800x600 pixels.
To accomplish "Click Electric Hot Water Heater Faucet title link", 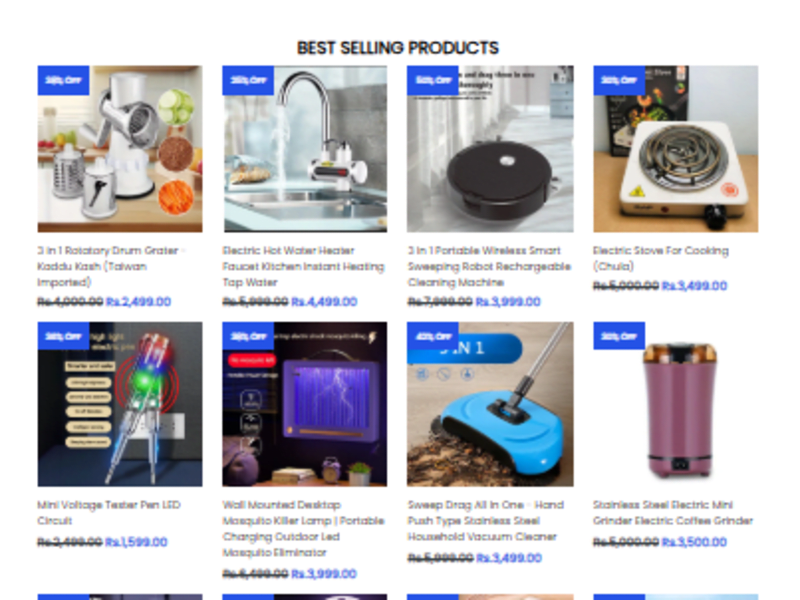I will point(304,266).
